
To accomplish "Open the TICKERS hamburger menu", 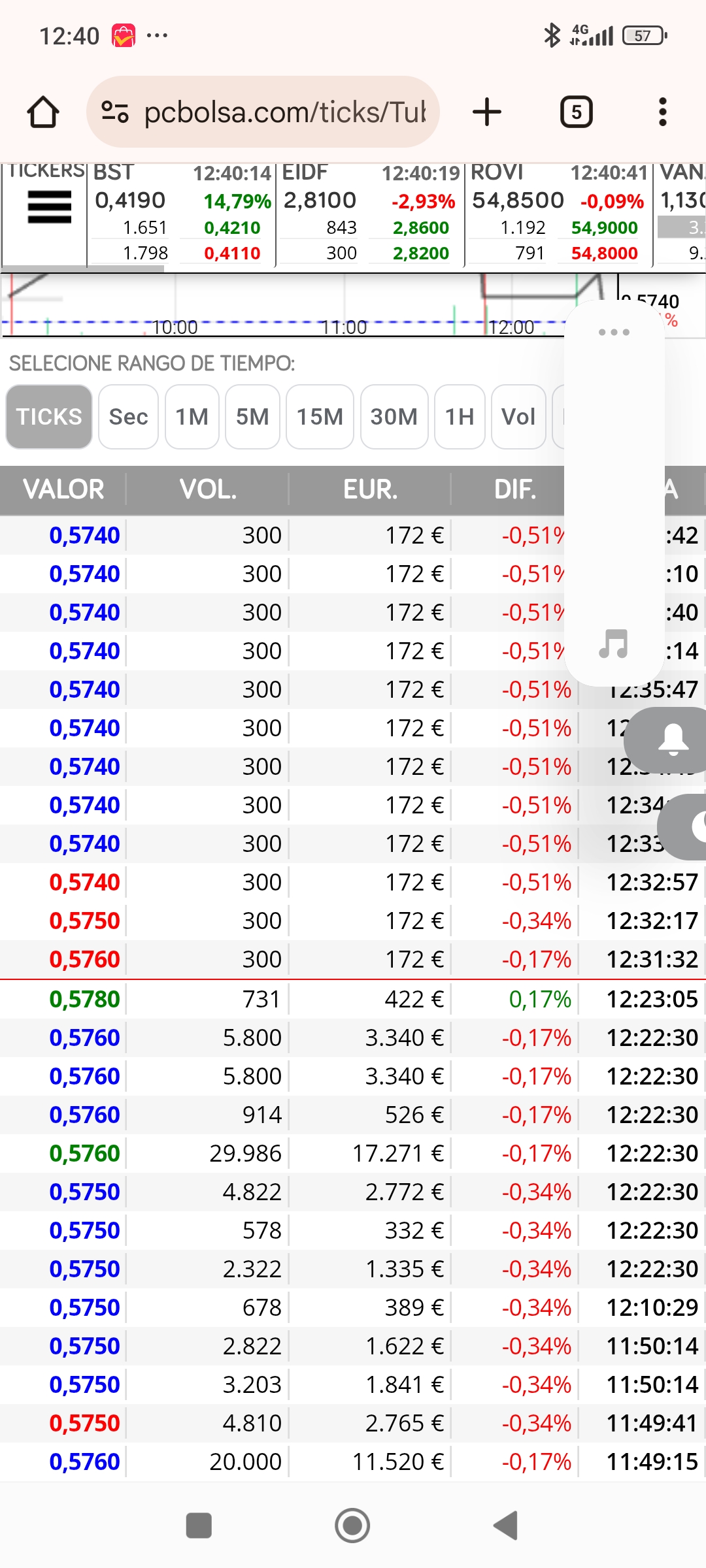I will (50, 207).
